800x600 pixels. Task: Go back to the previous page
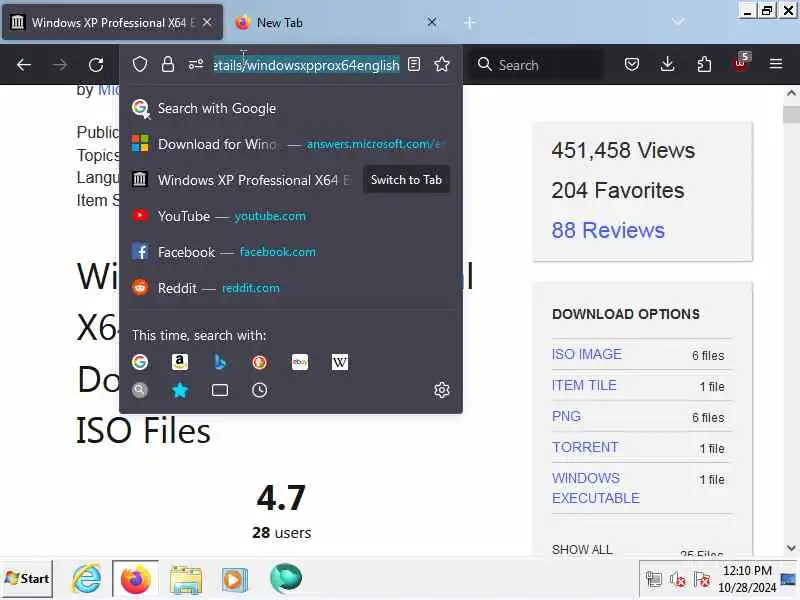click(24, 65)
